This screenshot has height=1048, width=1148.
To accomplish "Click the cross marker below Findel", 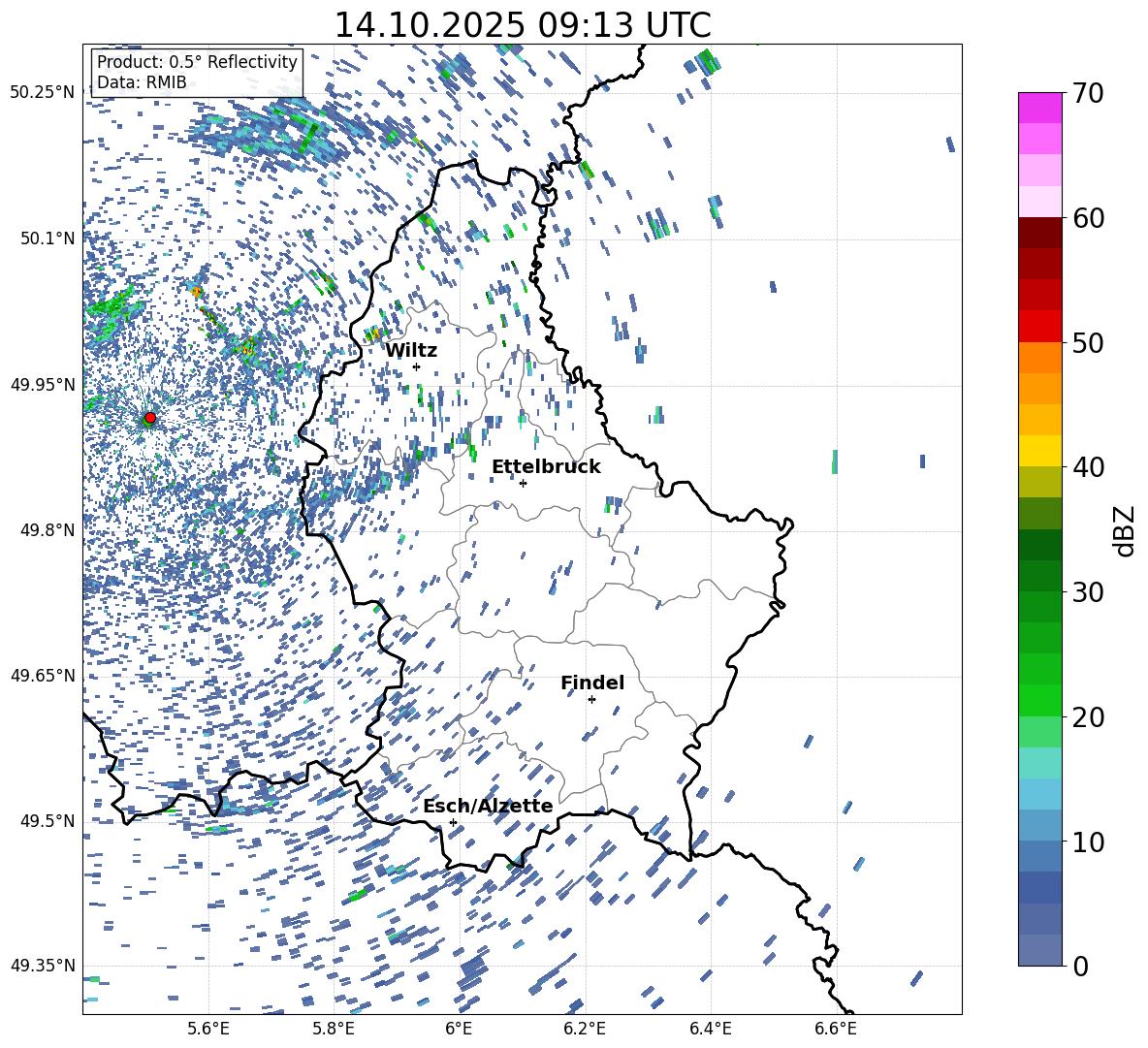I will [591, 699].
